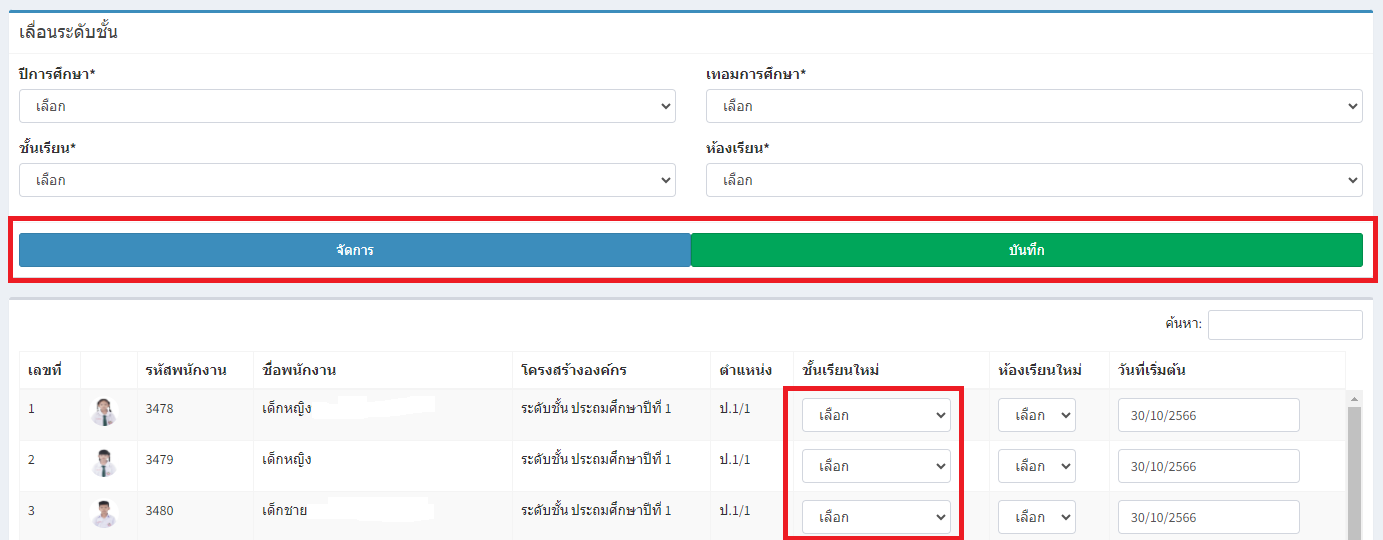Sort by เลขที่ column header
Screen dimensions: 1383x540
[50, 370]
